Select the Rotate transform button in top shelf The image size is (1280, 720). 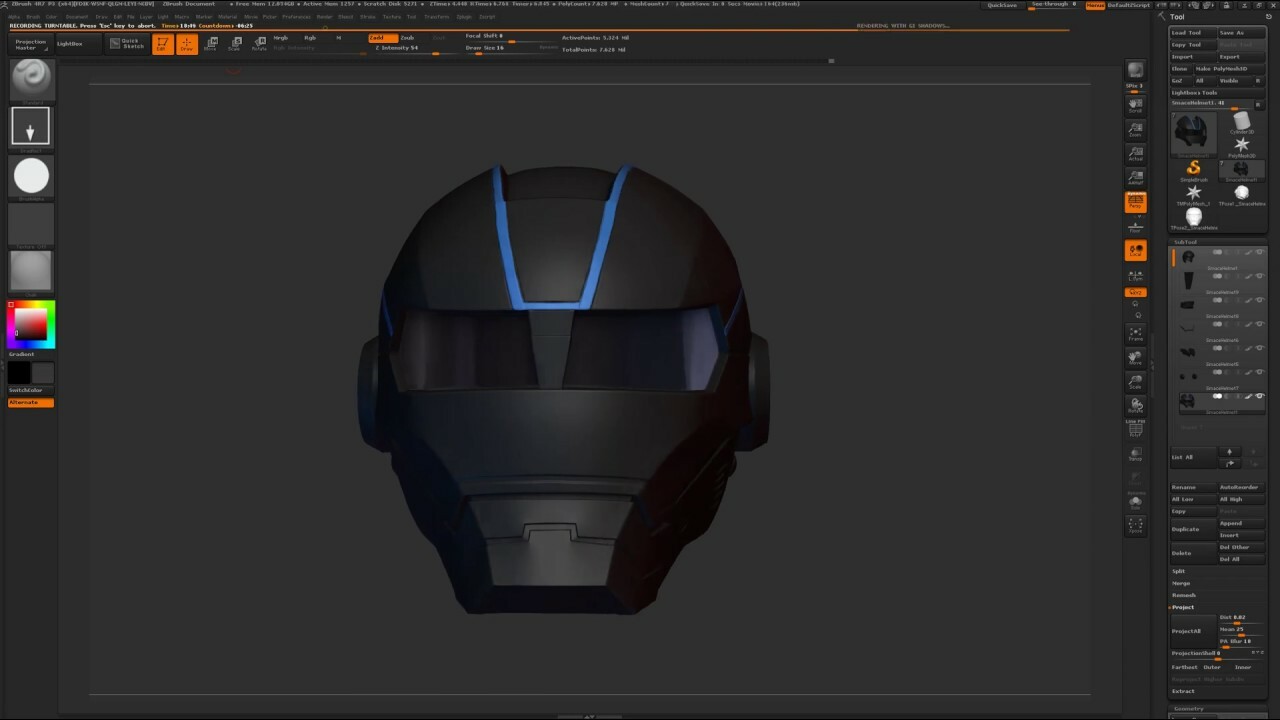[259, 44]
